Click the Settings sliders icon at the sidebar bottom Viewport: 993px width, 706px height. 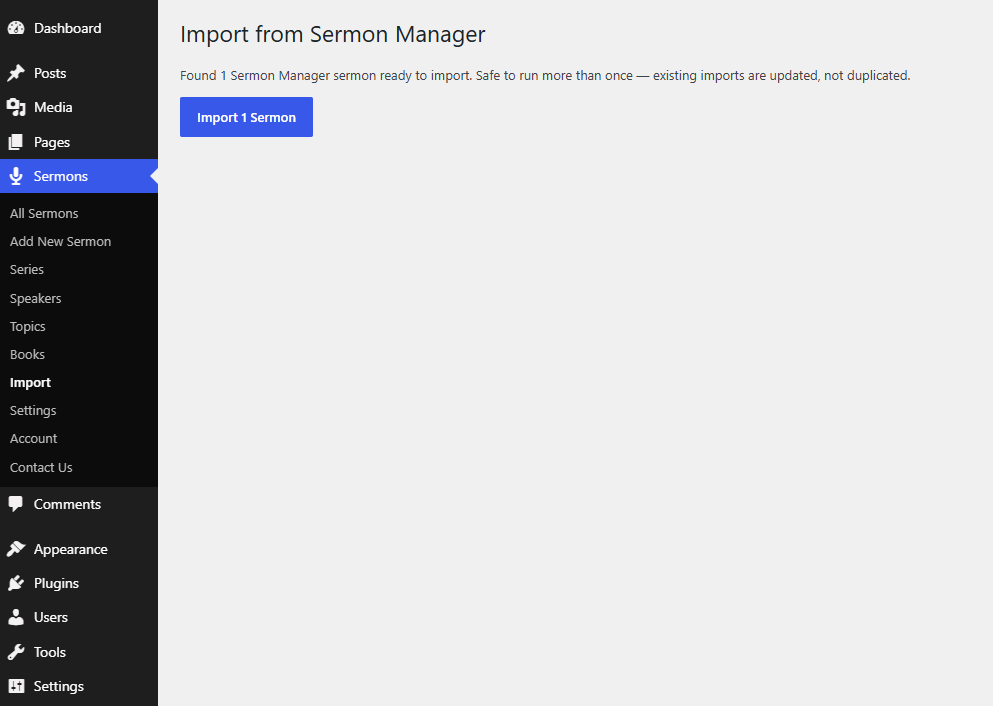coord(16,686)
